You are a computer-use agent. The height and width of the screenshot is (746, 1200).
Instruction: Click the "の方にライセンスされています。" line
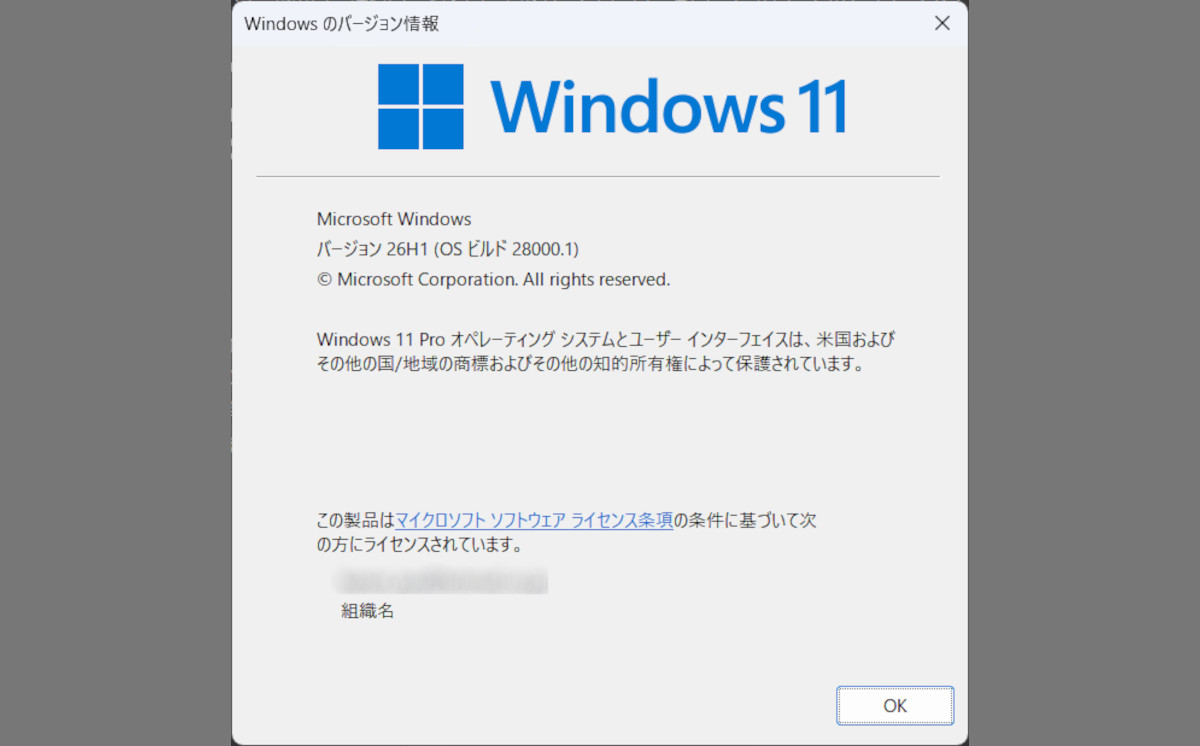[x=420, y=546]
